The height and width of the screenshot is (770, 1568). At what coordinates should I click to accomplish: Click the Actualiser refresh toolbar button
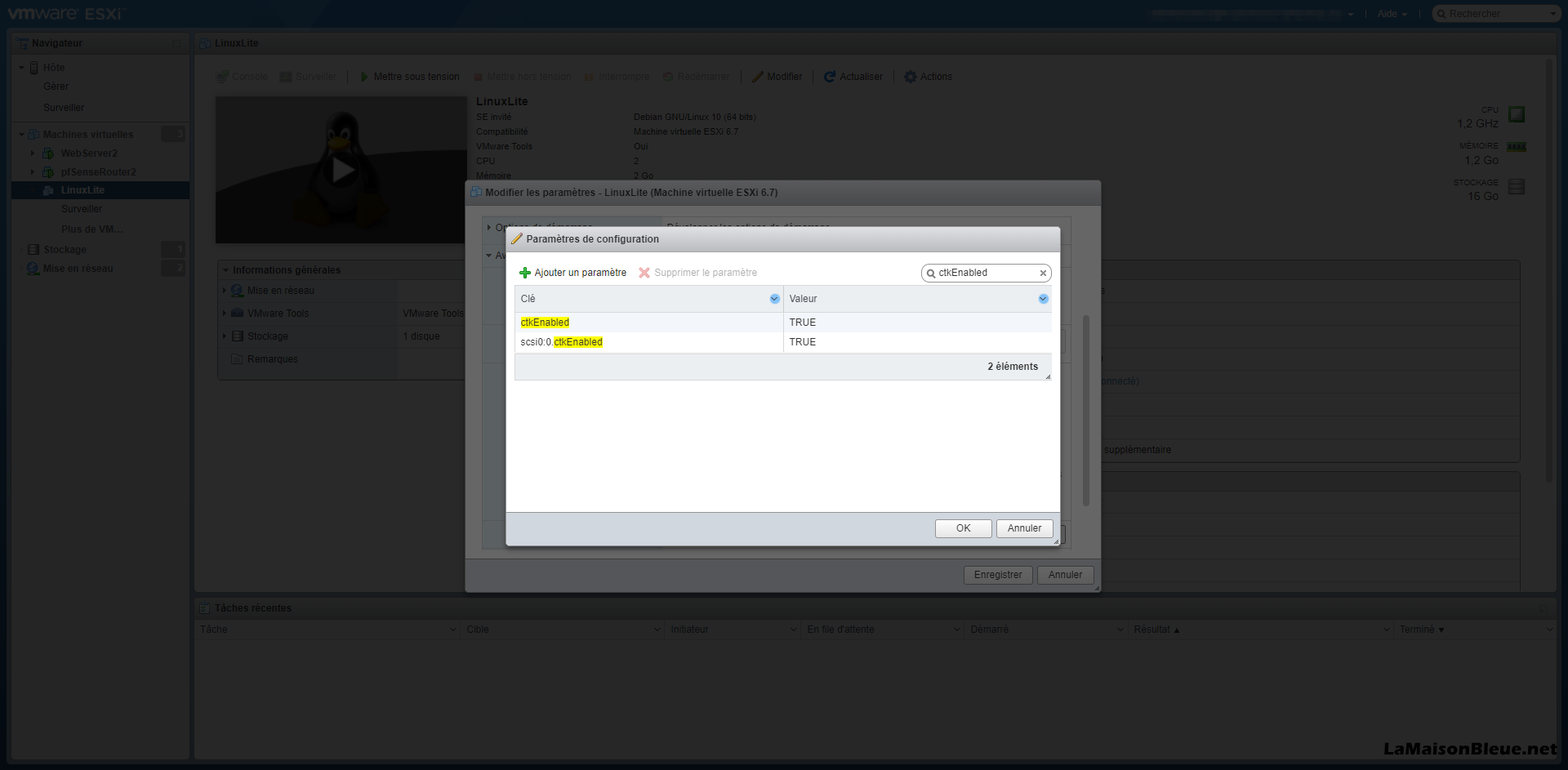(x=853, y=77)
